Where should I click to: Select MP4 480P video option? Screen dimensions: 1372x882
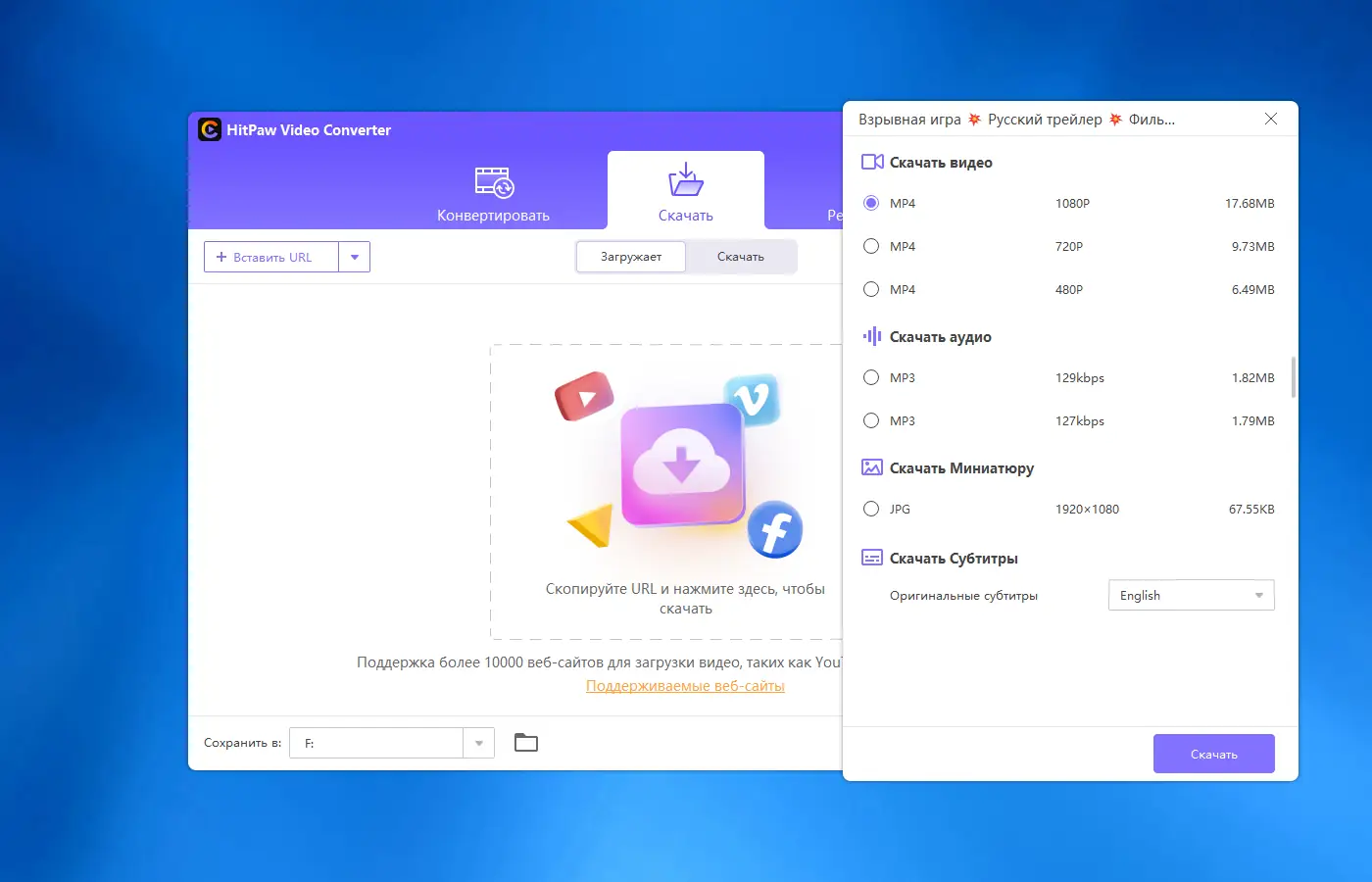871,289
